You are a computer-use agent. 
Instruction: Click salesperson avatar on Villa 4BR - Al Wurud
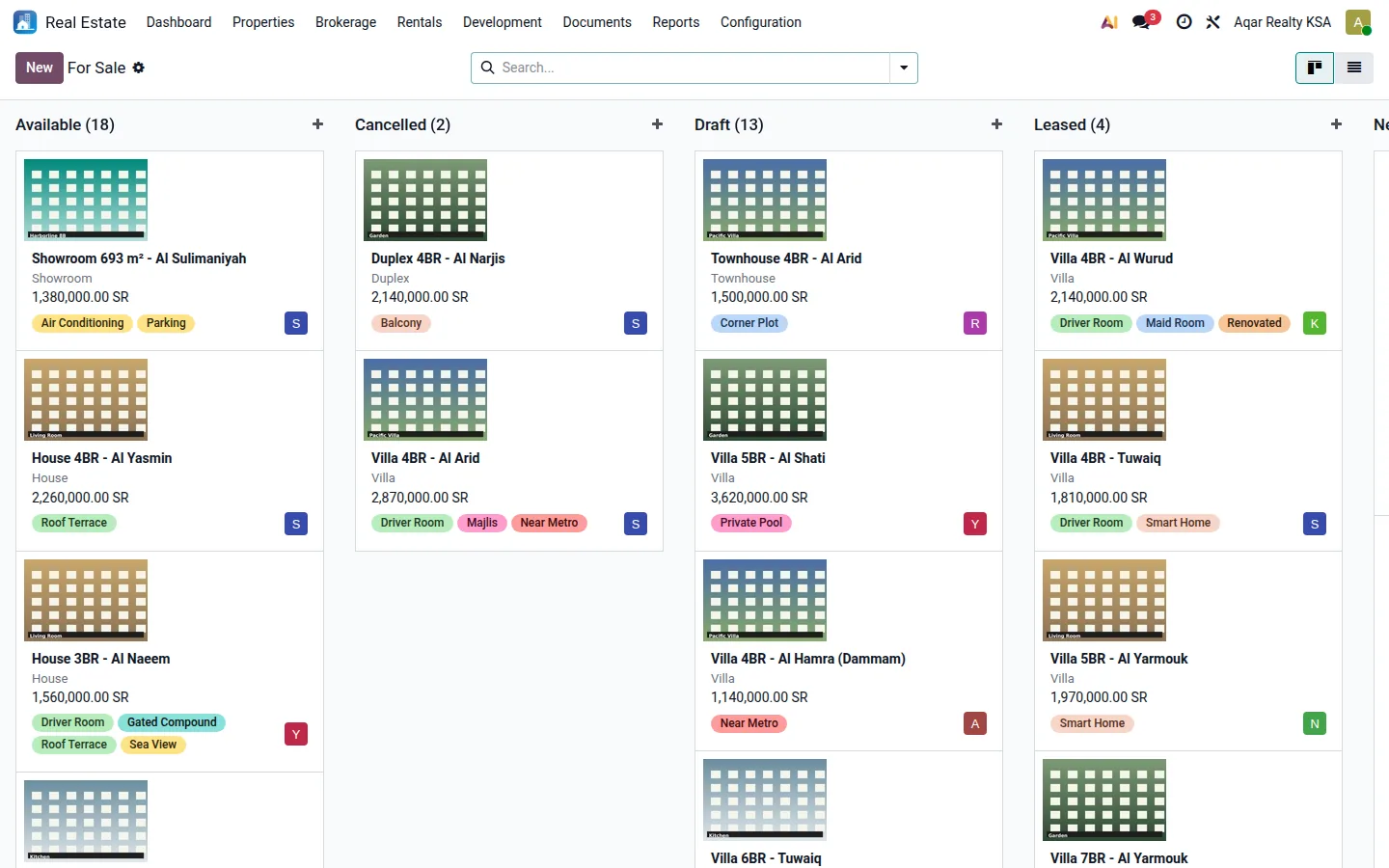(x=1315, y=323)
